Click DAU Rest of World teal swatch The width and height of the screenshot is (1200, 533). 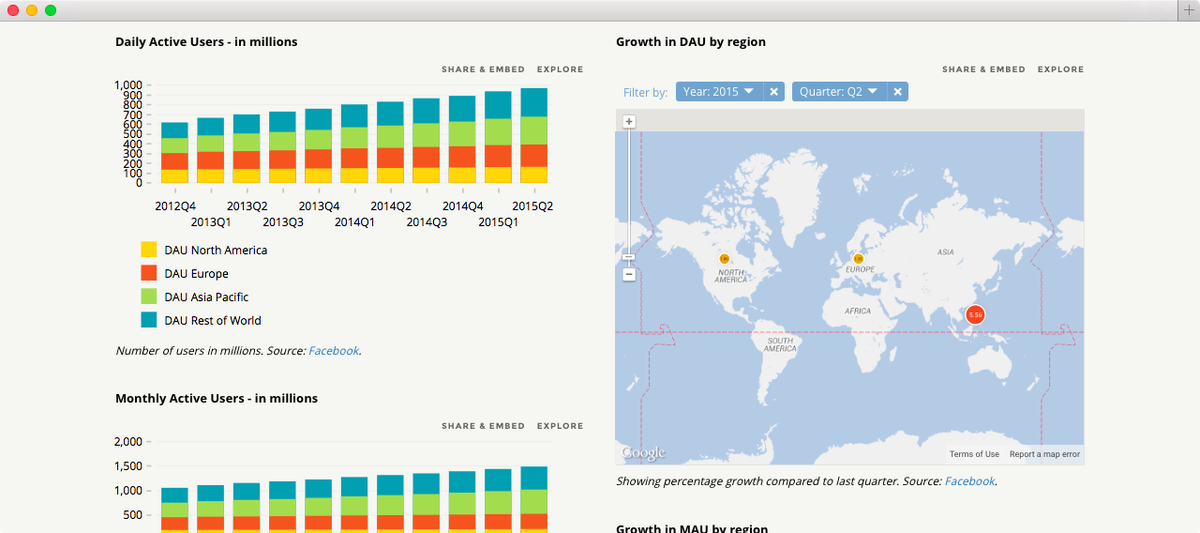pyautogui.click(x=148, y=320)
